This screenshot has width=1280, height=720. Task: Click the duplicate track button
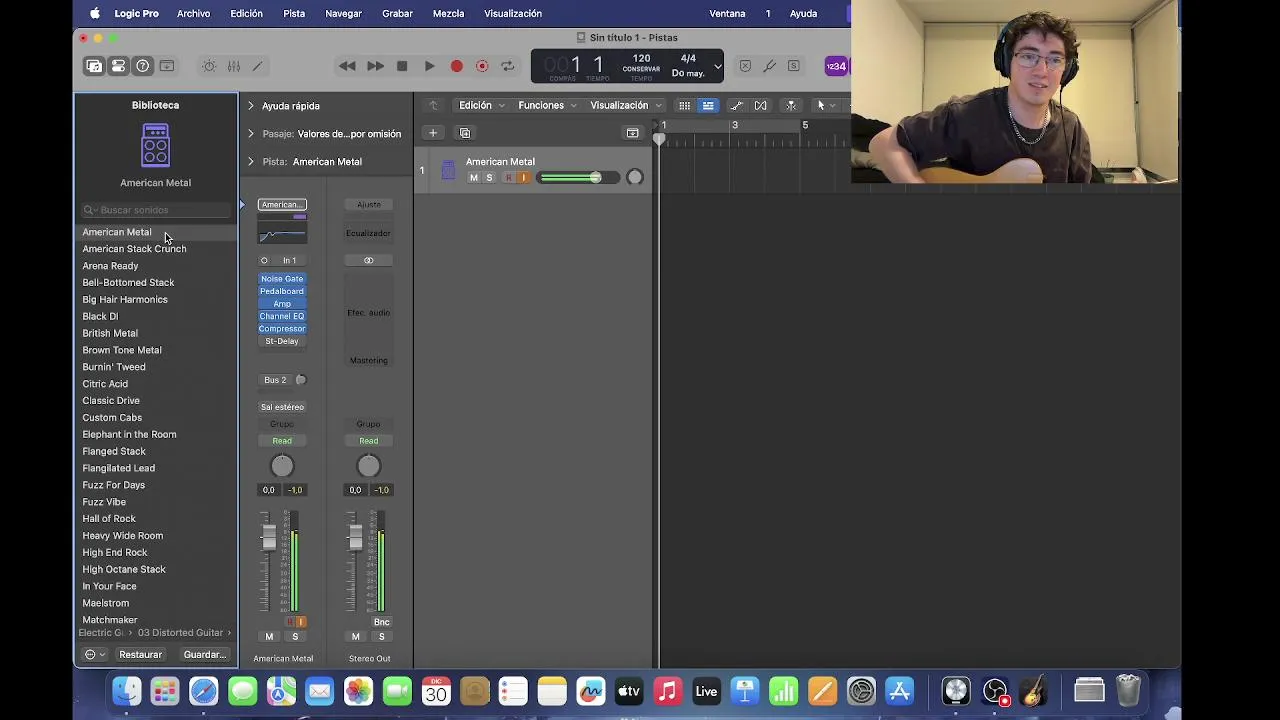coord(465,133)
